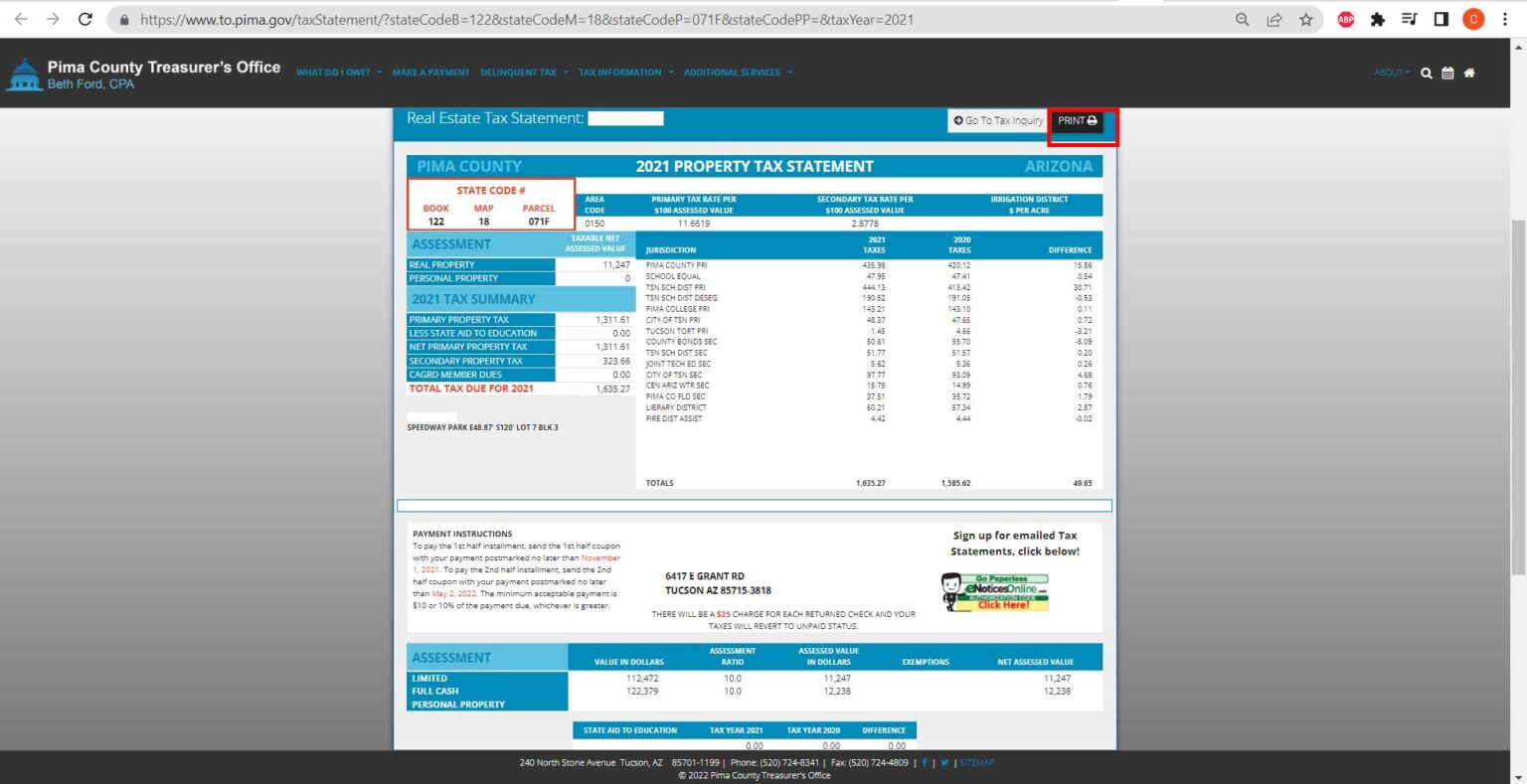Open the calendar icon in site header
Screen dimensions: 1527x784
[x=1447, y=73]
